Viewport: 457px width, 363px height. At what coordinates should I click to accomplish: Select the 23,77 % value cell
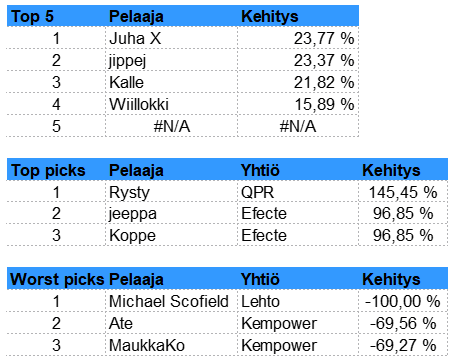tap(298, 38)
